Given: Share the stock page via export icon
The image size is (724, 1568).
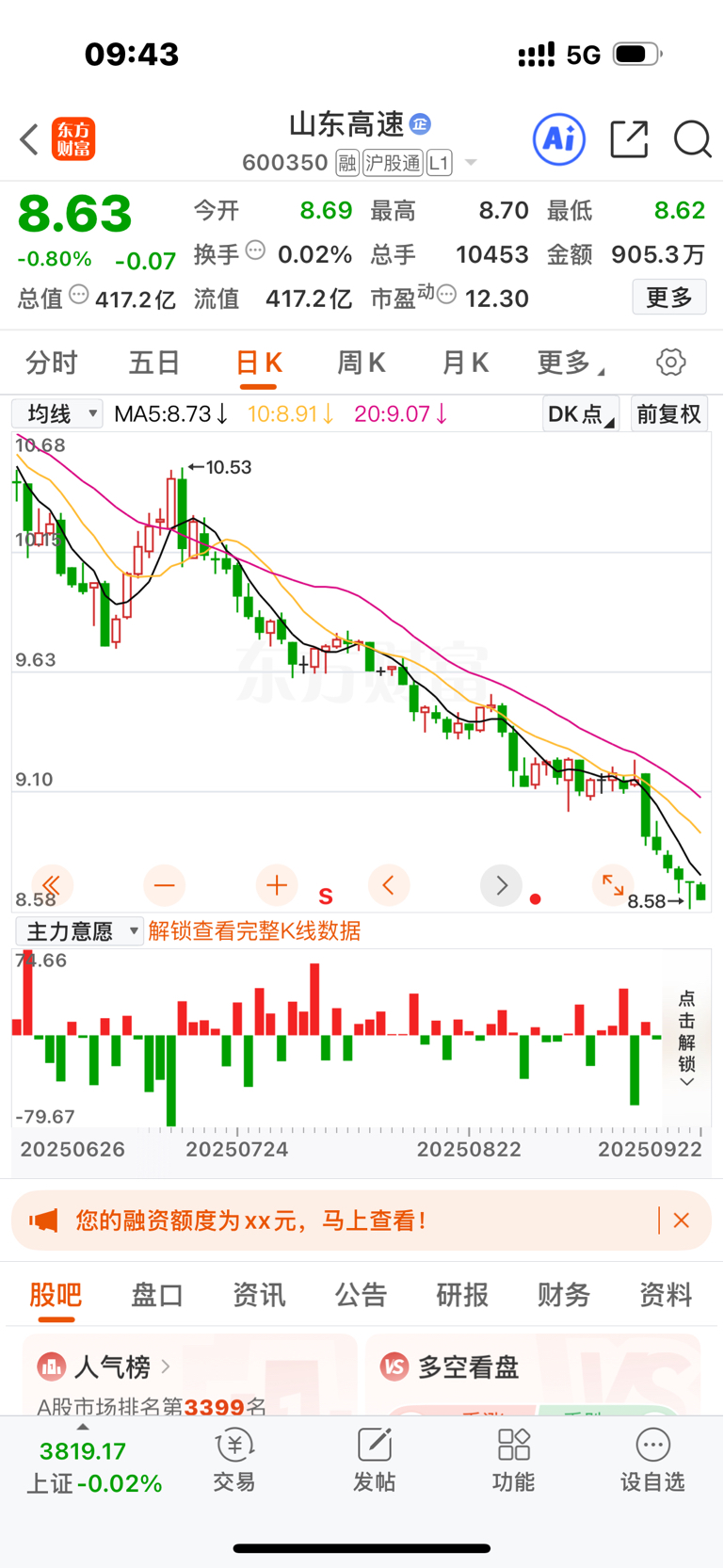Looking at the screenshot, I should (629, 139).
